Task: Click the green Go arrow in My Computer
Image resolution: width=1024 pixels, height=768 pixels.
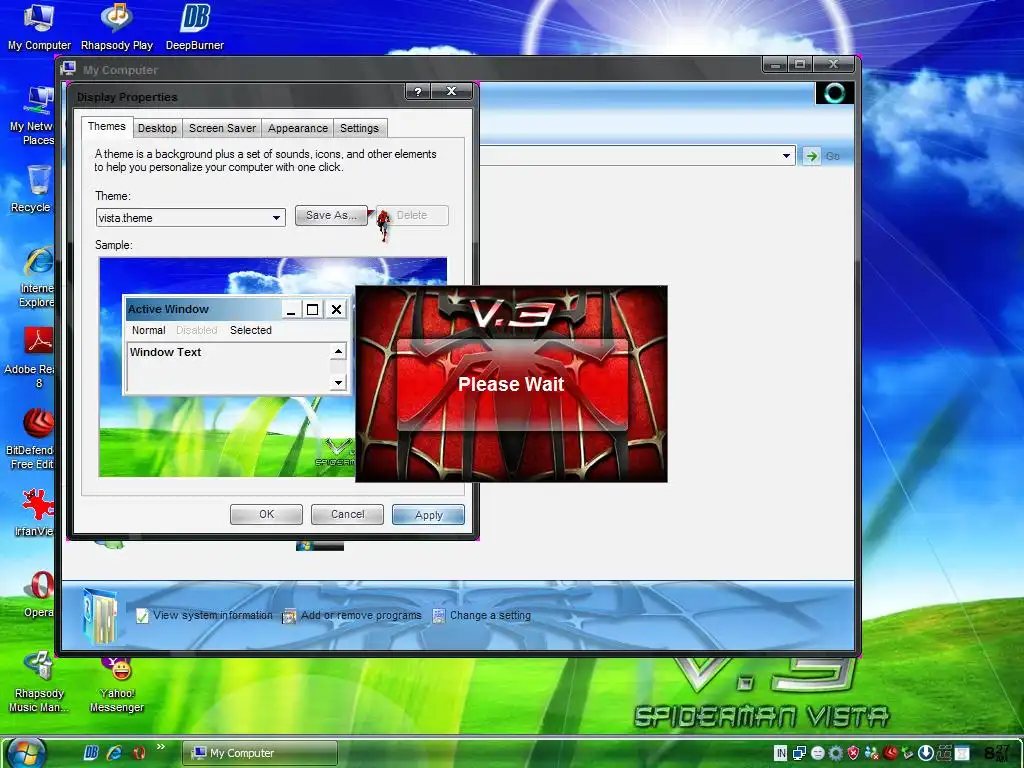Action: pos(811,156)
